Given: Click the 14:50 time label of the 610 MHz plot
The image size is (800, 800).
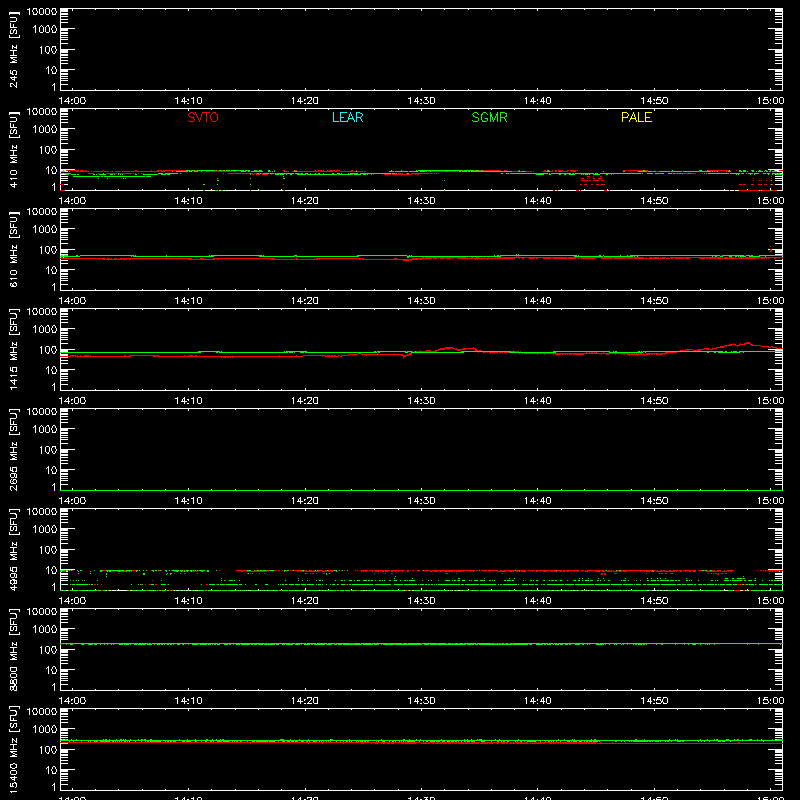Looking at the screenshot, I should click(x=654, y=301).
